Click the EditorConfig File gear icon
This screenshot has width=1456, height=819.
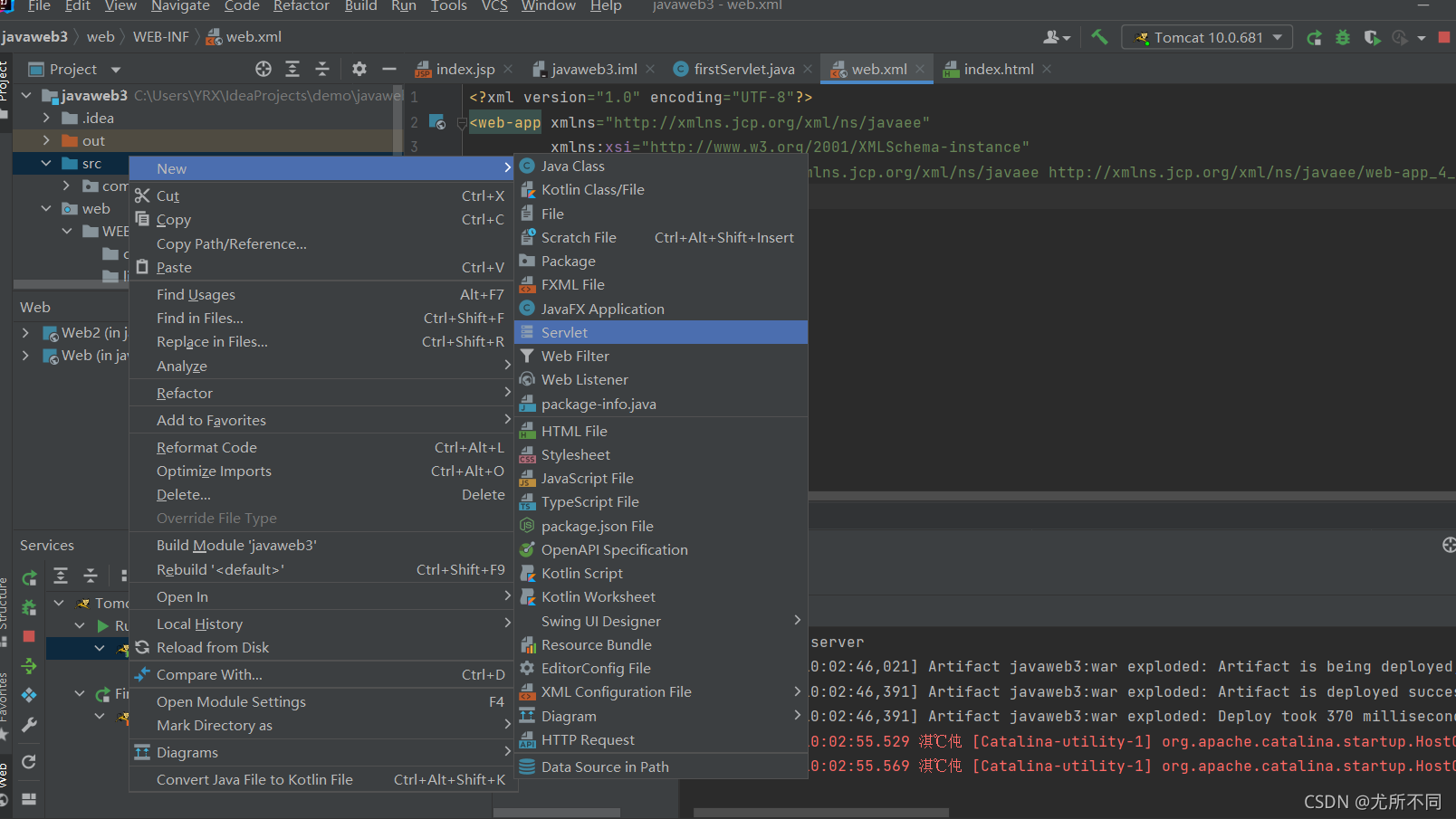527,668
